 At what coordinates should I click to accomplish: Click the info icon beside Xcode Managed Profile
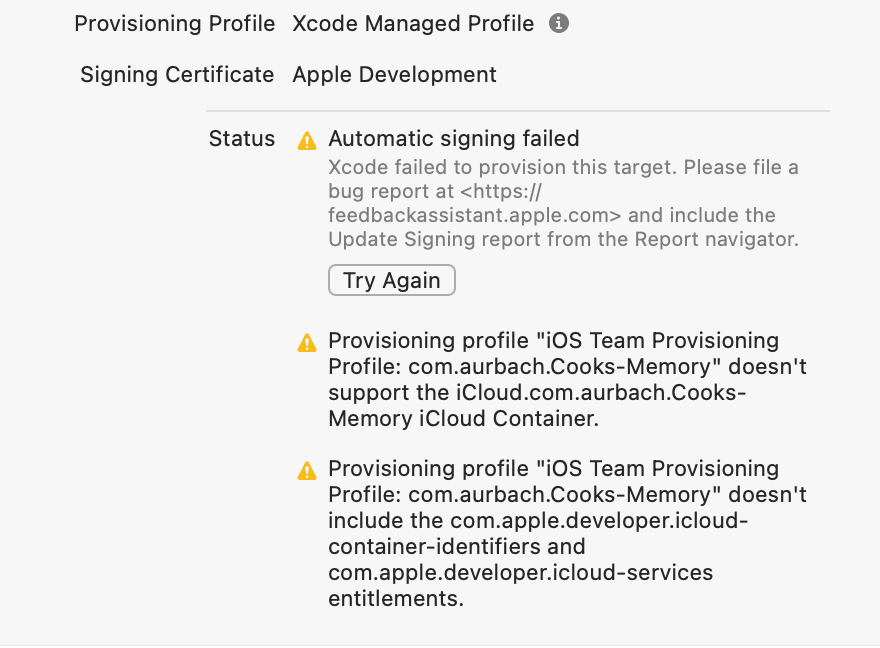[x=560, y=23]
